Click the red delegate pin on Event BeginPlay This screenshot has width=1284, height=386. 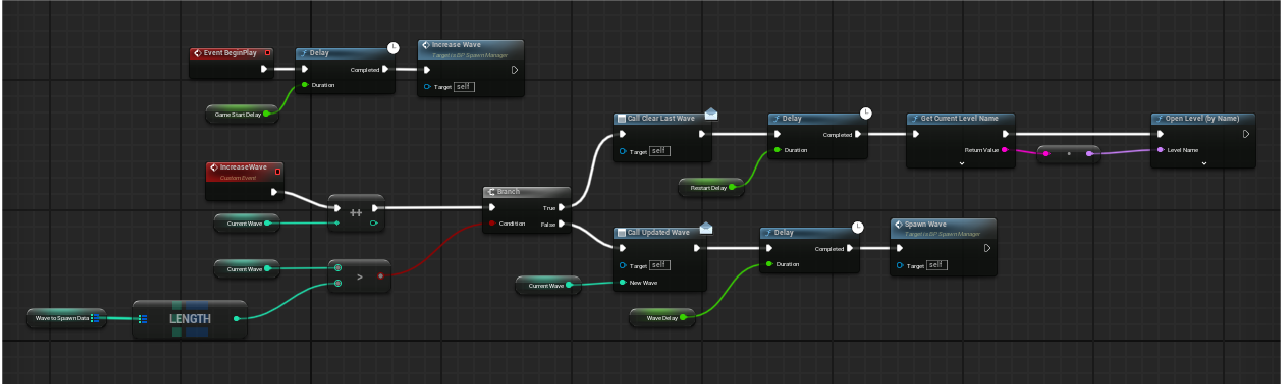267,52
